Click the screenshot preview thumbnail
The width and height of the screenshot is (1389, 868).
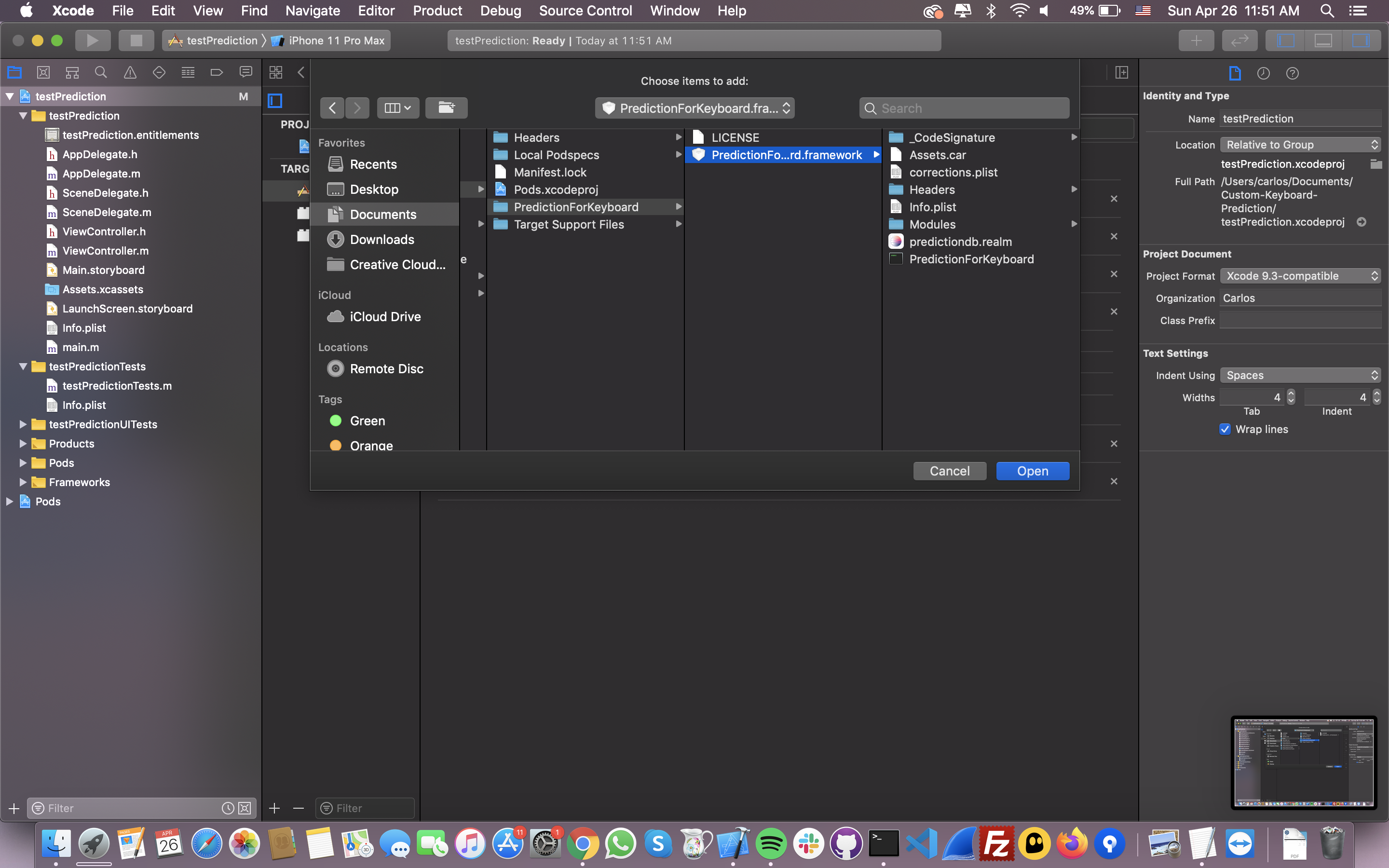(1304, 762)
